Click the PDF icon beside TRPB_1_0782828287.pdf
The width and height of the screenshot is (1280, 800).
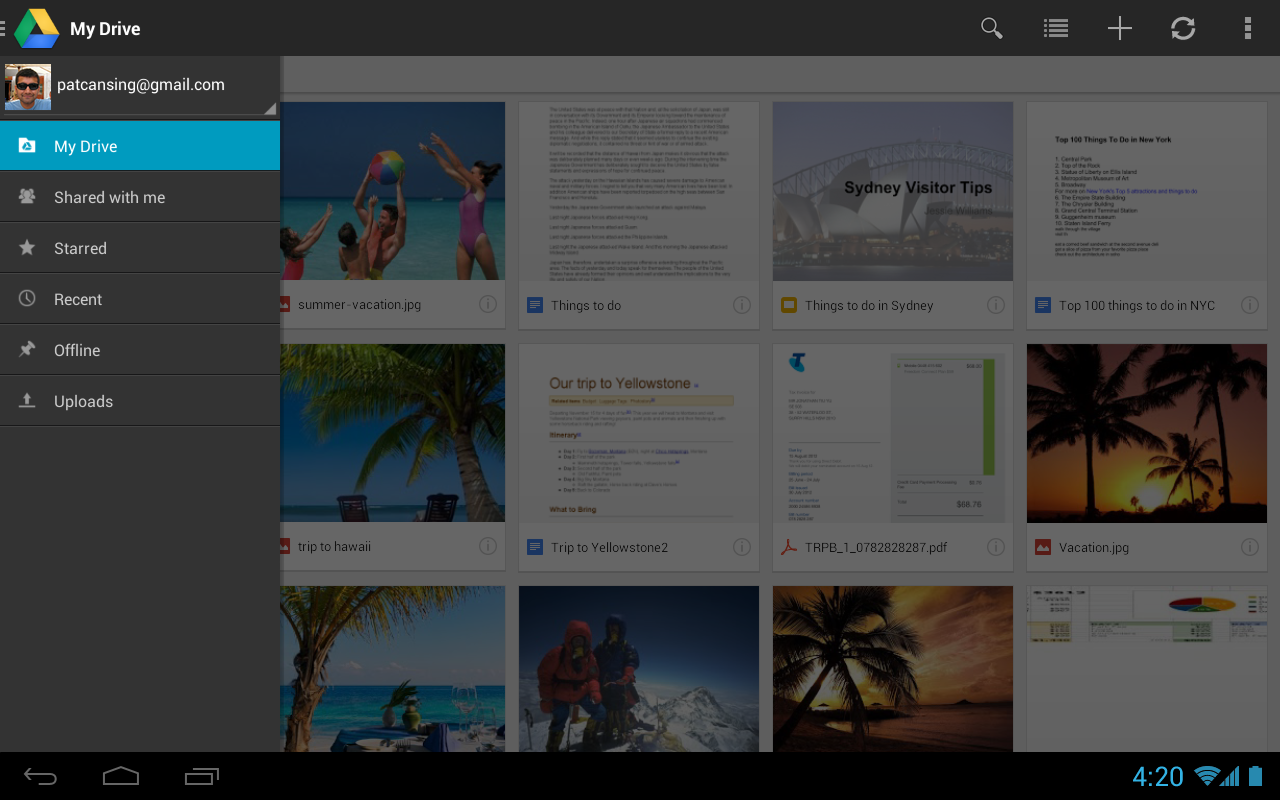tap(789, 547)
